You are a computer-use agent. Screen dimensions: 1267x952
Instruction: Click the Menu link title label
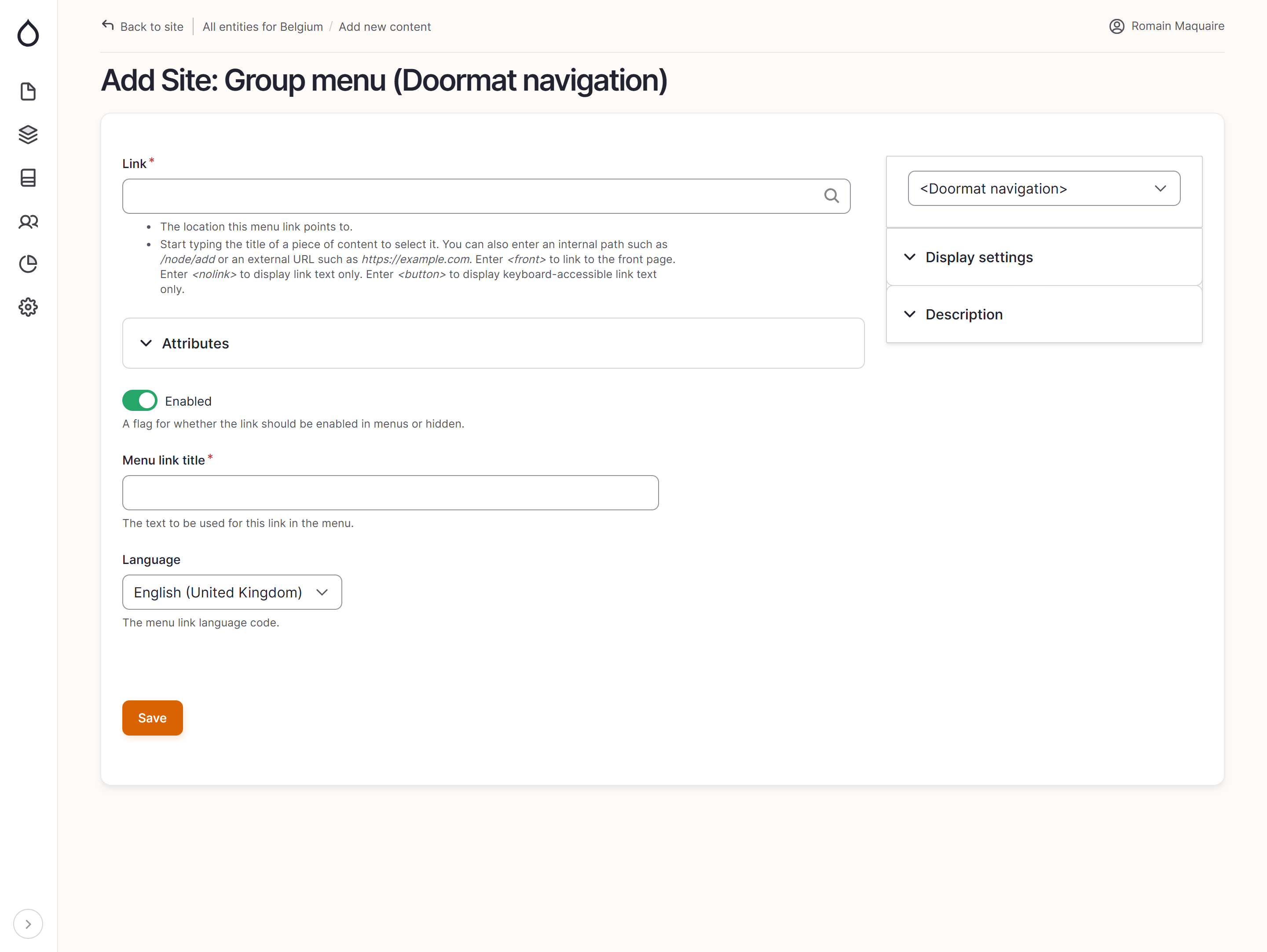coord(164,460)
